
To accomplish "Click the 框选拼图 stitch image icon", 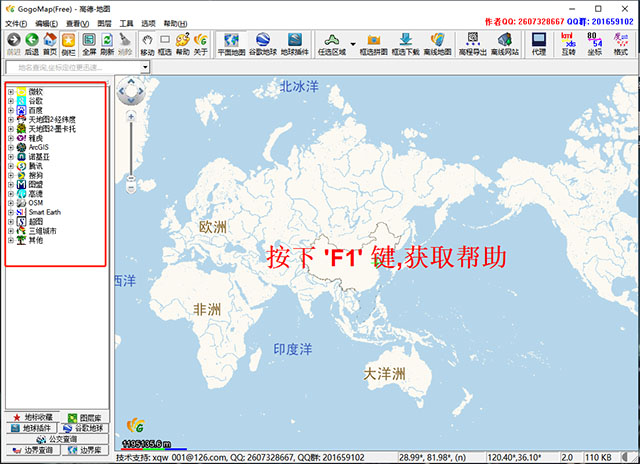I will 373,40.
